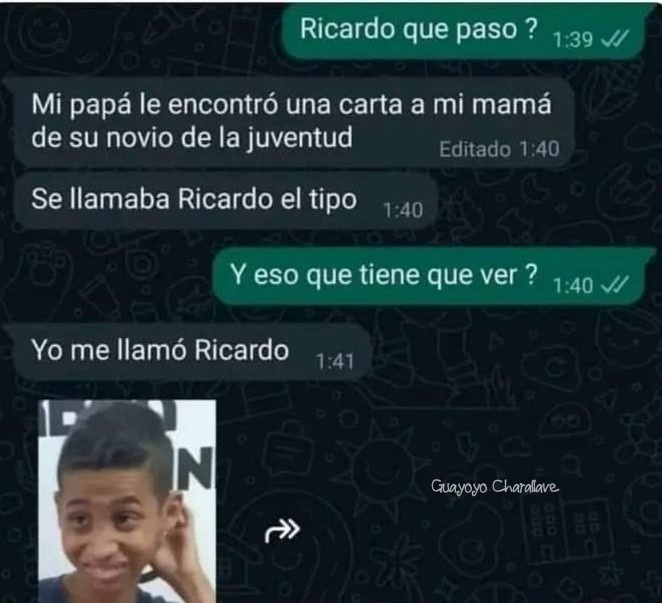Open the boy sticker image
This screenshot has height=603, width=662.
(127, 501)
